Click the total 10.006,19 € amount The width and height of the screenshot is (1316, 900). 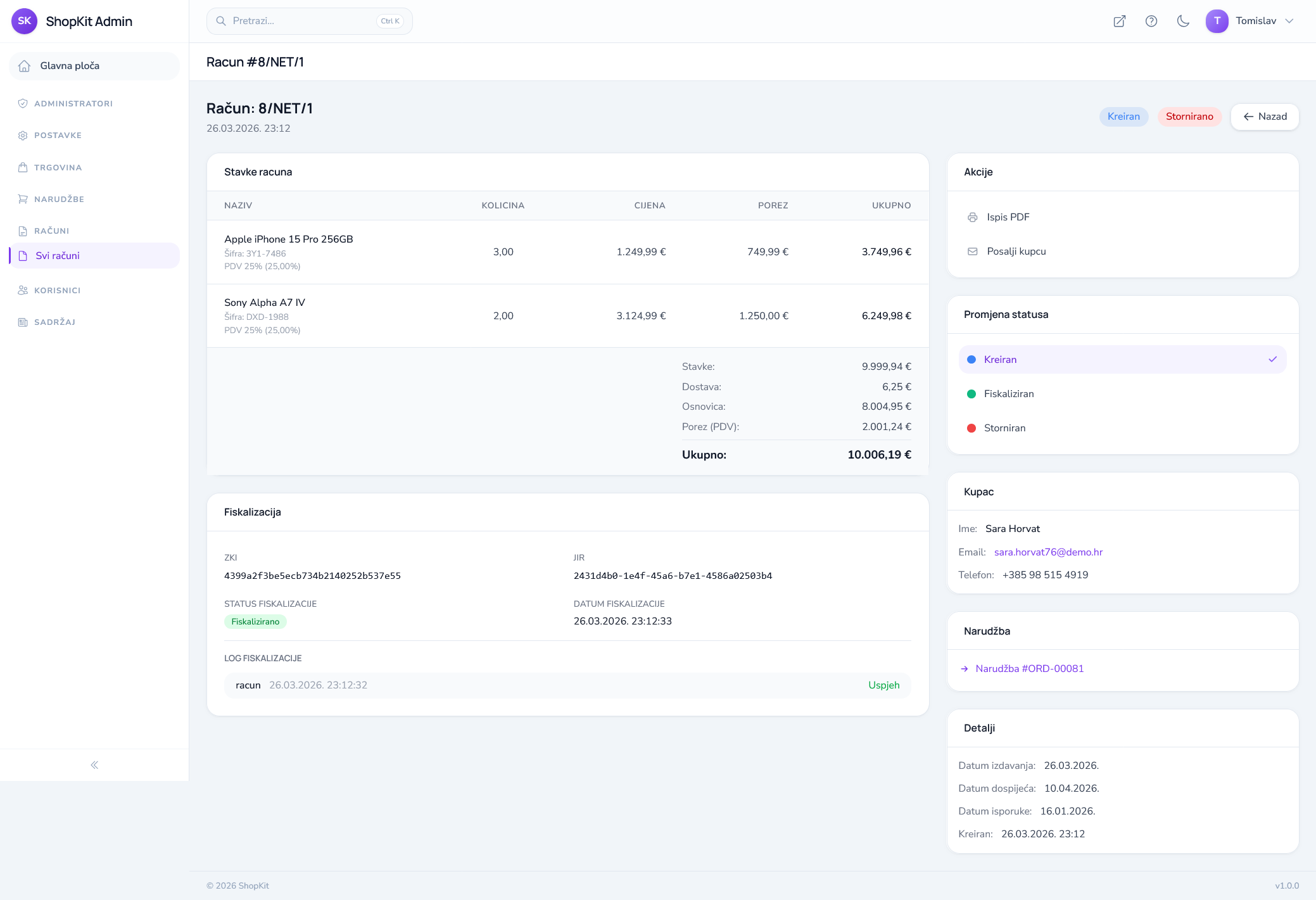click(x=879, y=455)
